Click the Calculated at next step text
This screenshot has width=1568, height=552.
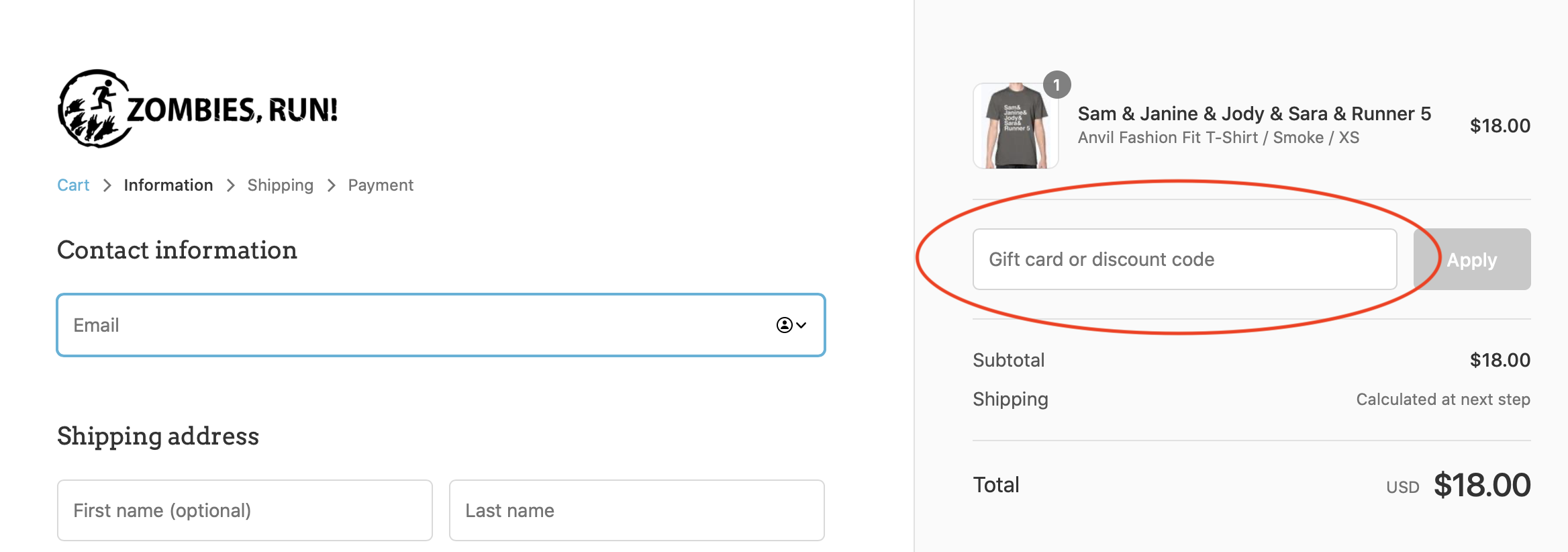point(1443,400)
